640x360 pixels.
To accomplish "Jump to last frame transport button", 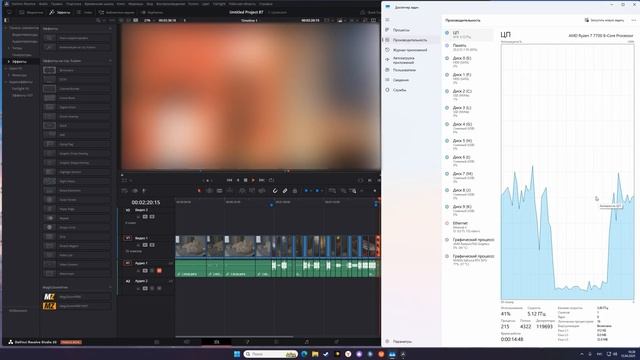I will [x=262, y=180].
